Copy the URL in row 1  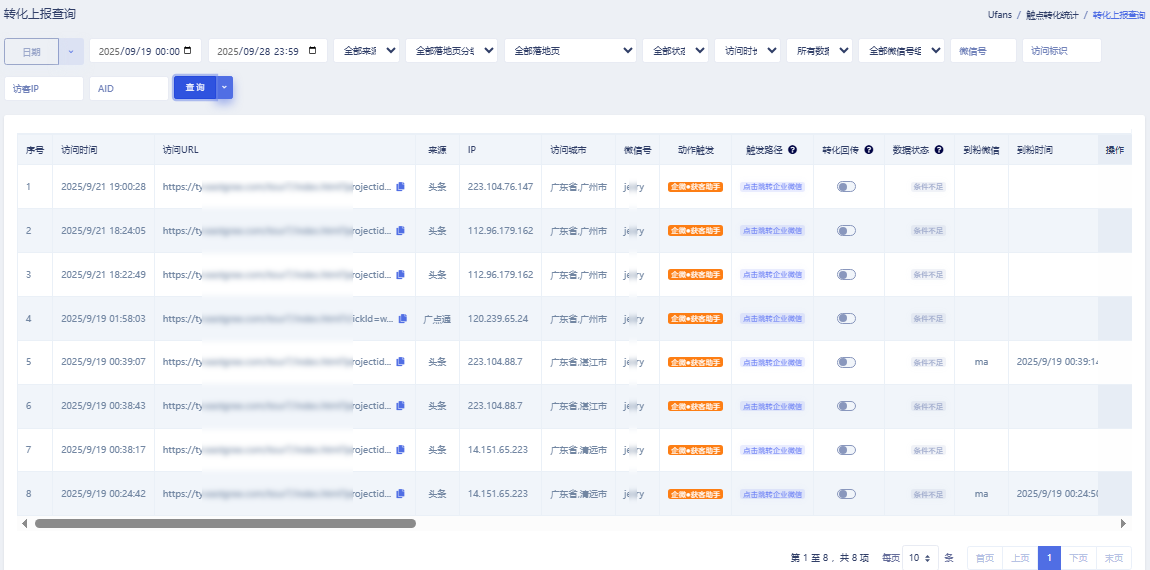[401, 187]
